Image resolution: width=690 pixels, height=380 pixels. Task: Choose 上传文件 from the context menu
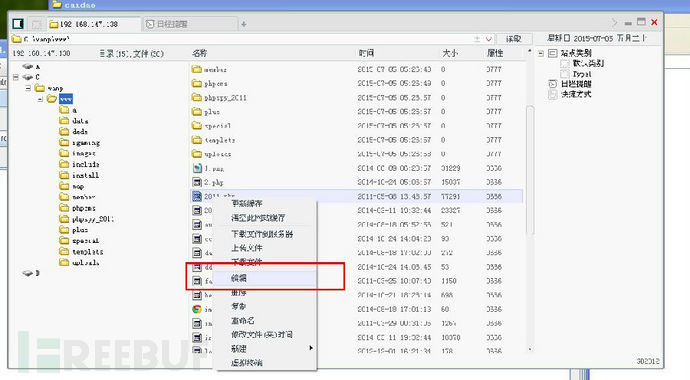pos(247,248)
